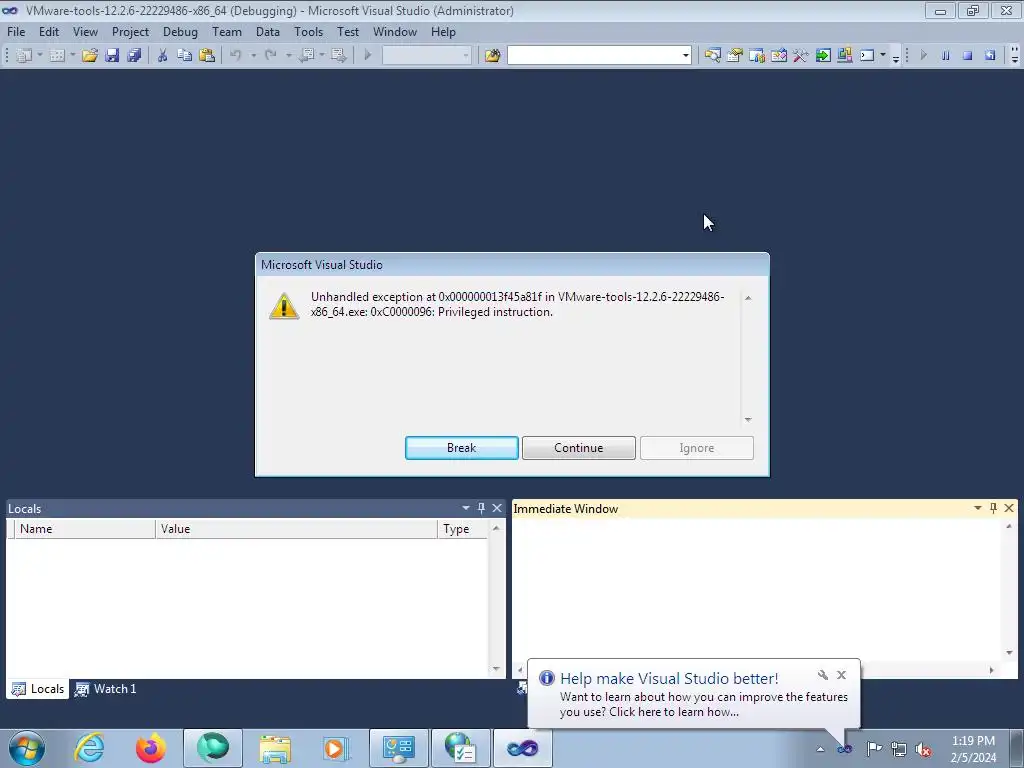The image size is (1024, 768).
Task: Open notification balloon settings wrench icon
Action: 823,675
